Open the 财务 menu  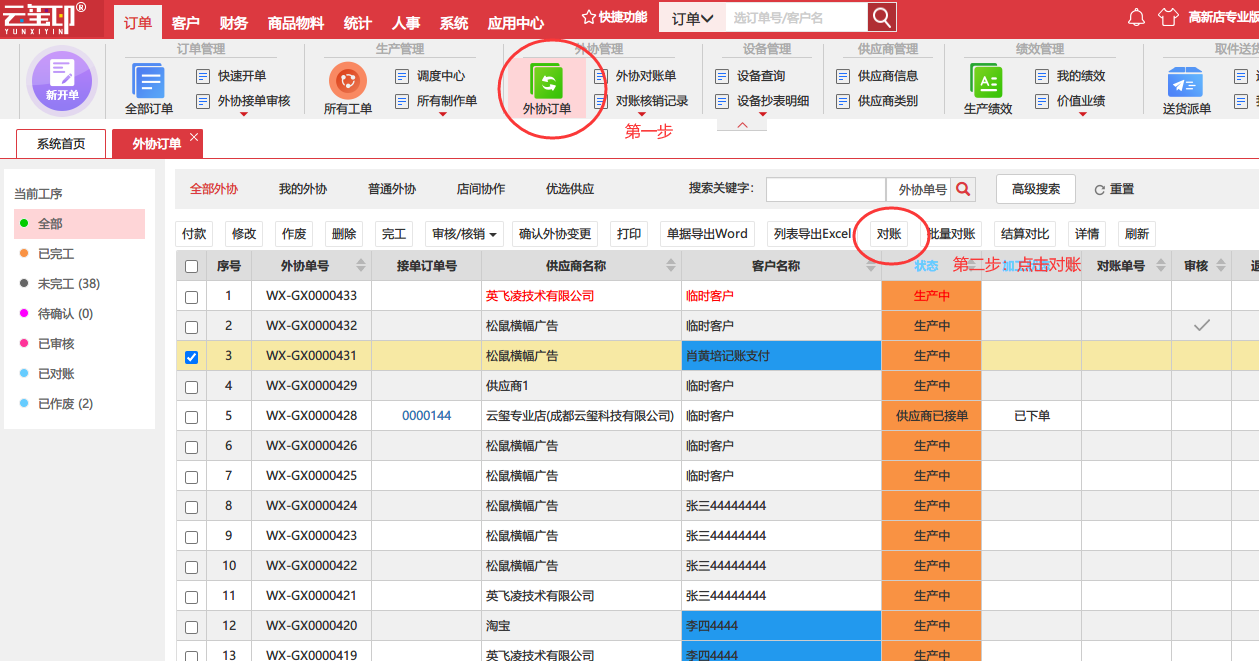click(234, 23)
